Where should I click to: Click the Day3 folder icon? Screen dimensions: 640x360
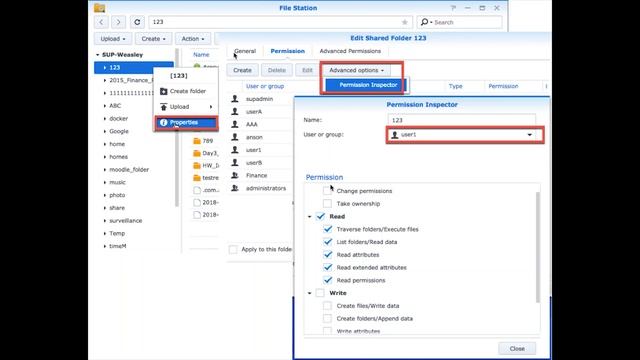(197, 153)
